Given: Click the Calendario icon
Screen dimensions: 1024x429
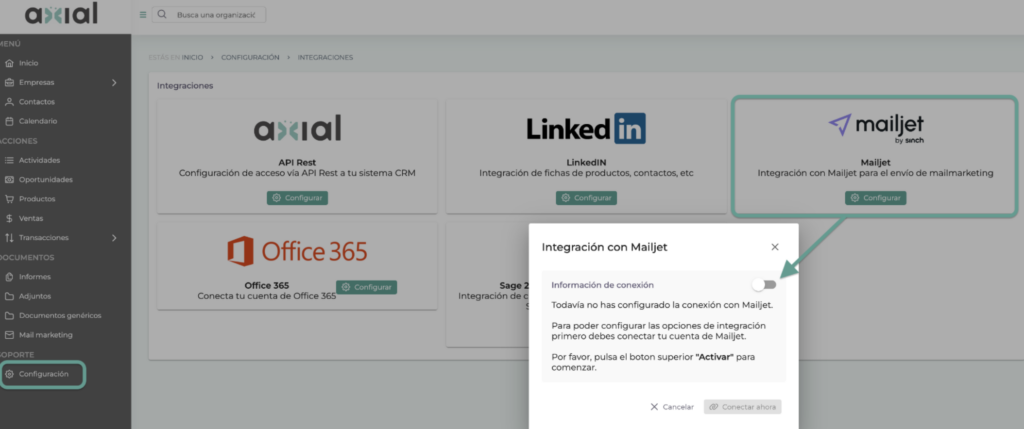Looking at the screenshot, I should [x=9, y=121].
